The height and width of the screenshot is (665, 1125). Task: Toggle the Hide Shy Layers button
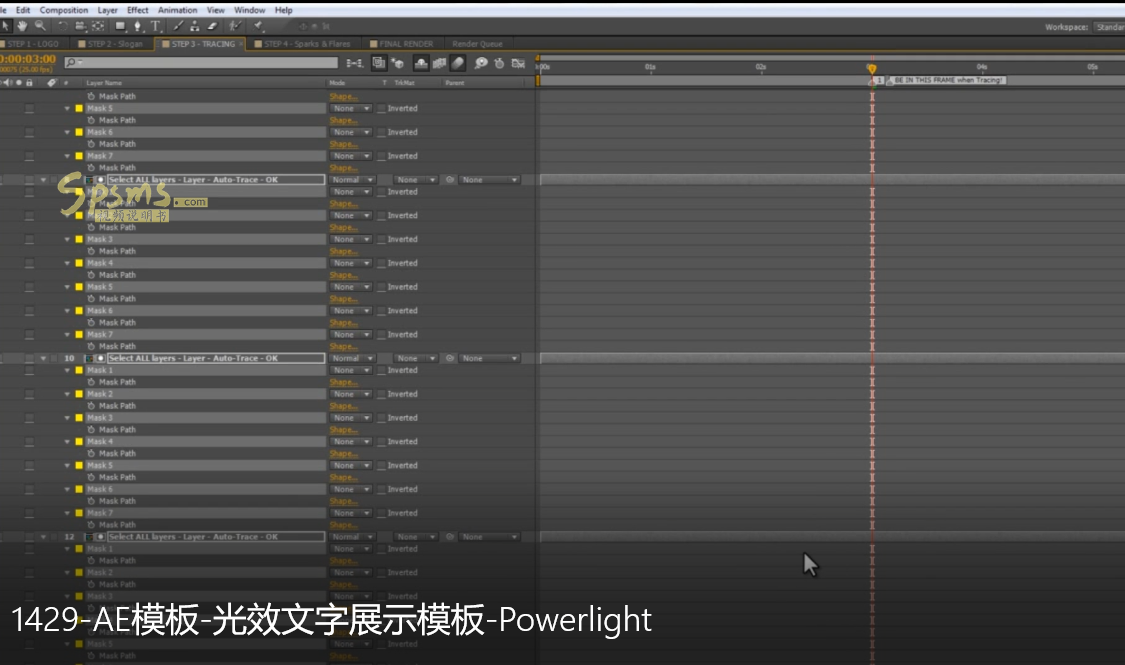tap(421, 63)
